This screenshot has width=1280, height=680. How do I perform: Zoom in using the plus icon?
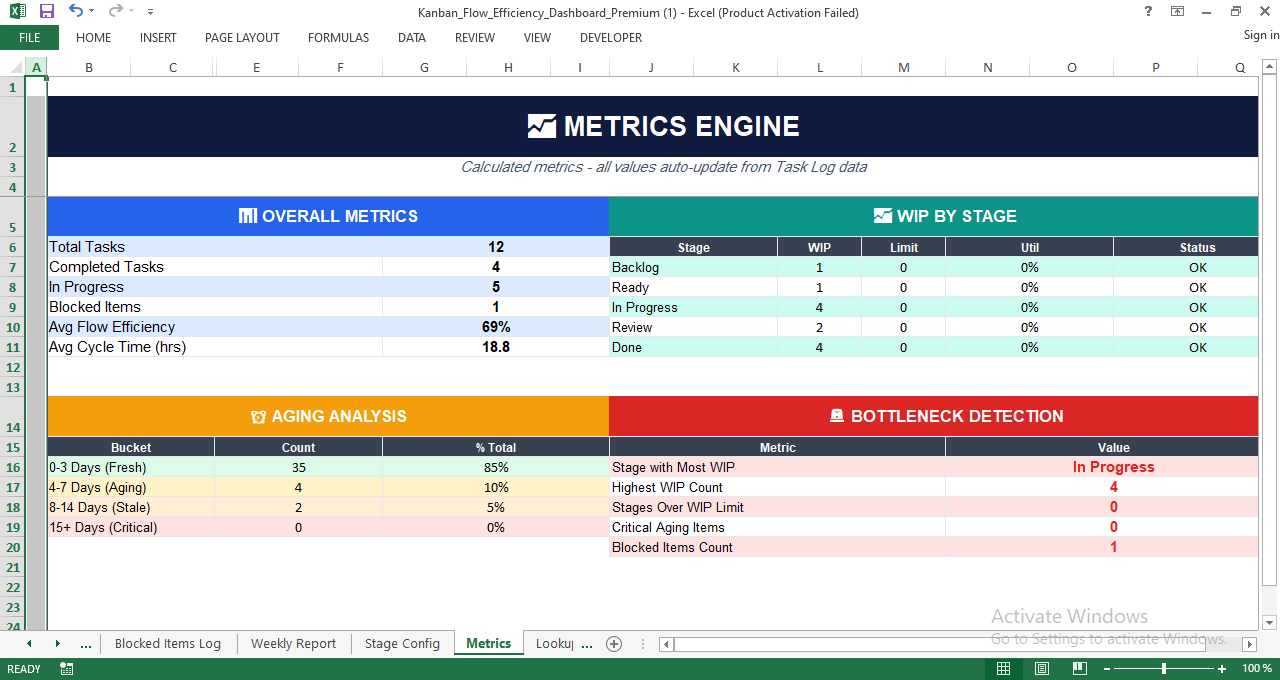1221,668
